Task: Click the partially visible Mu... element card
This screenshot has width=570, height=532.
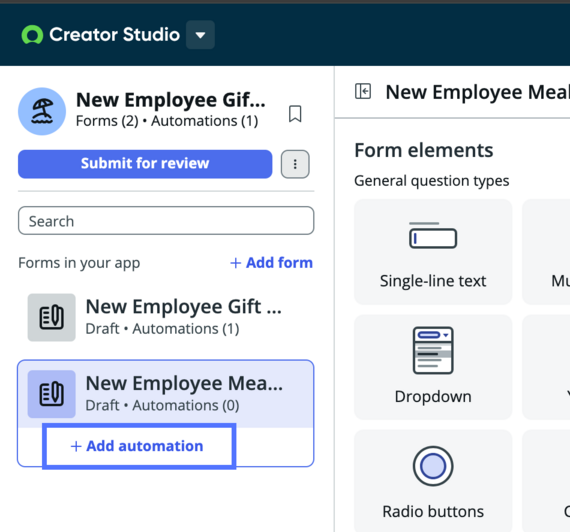Action: tap(546, 252)
